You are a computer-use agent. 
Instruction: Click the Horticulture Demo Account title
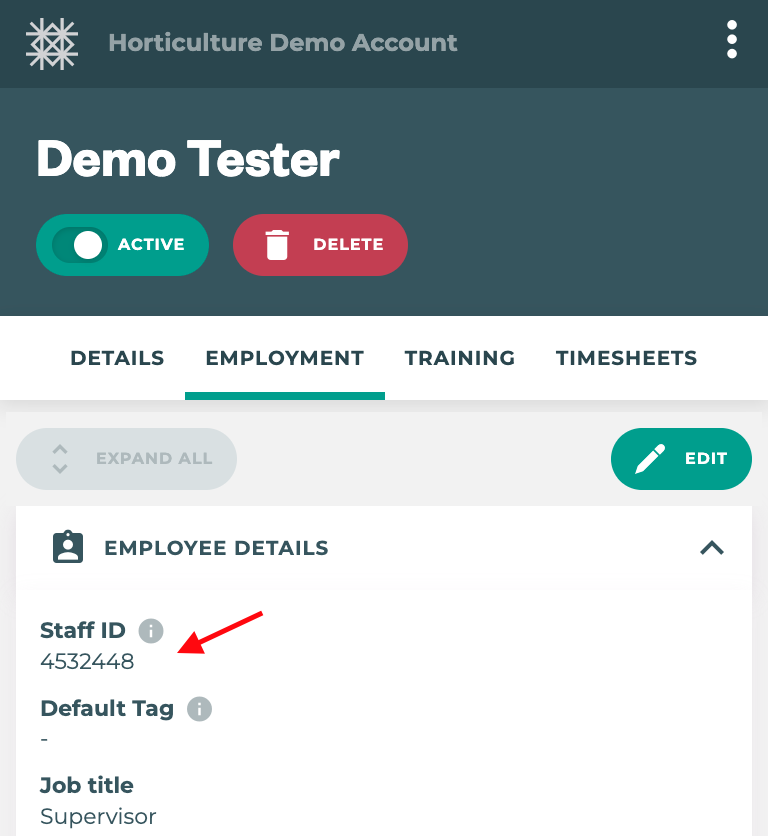click(x=283, y=43)
